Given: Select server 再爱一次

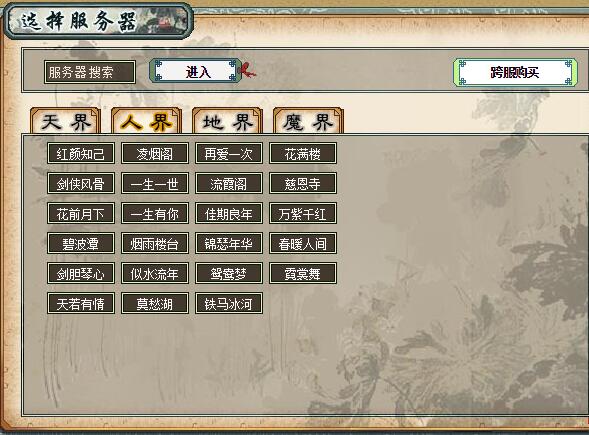Looking at the screenshot, I should [229, 154].
